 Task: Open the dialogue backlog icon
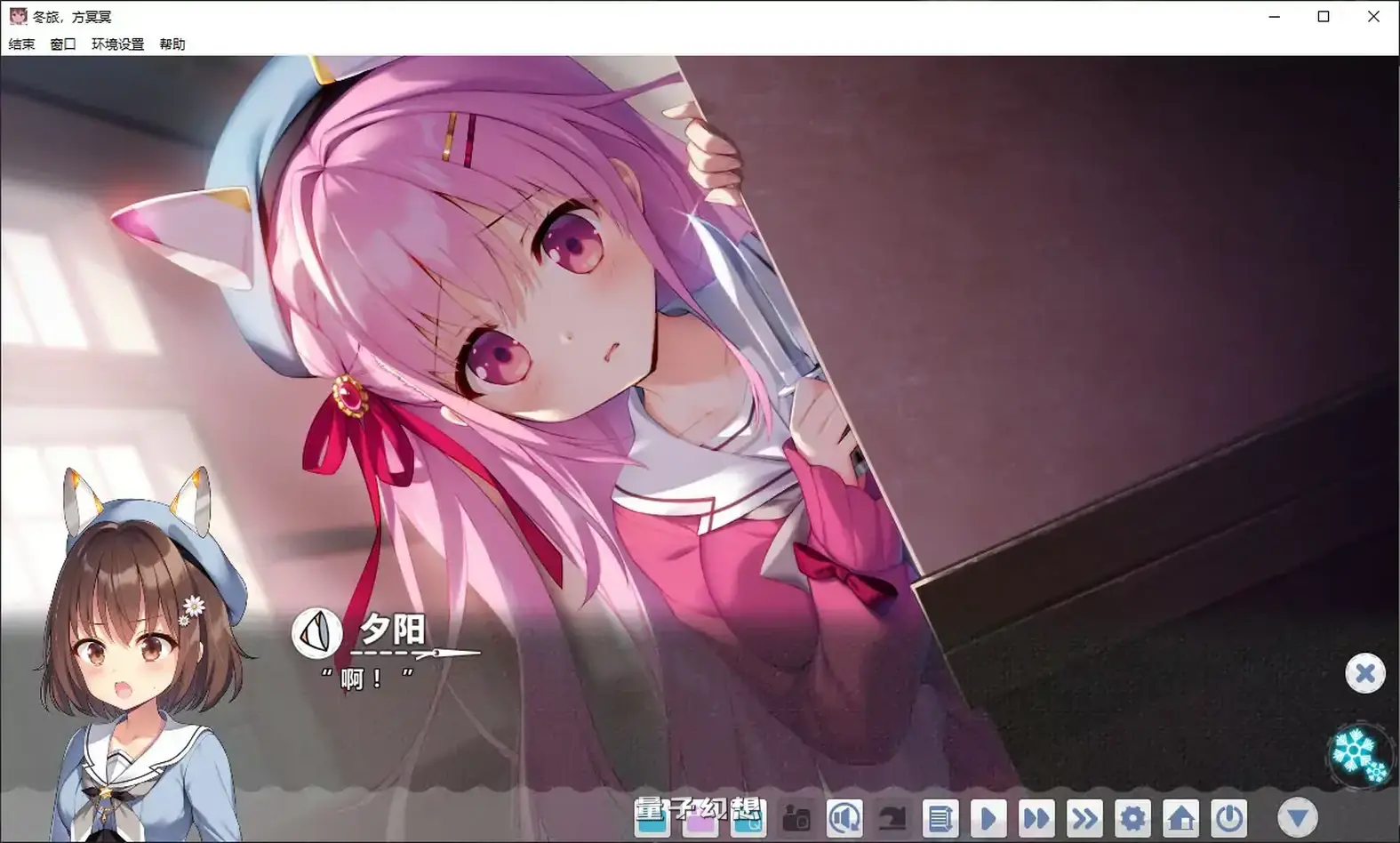[940, 818]
